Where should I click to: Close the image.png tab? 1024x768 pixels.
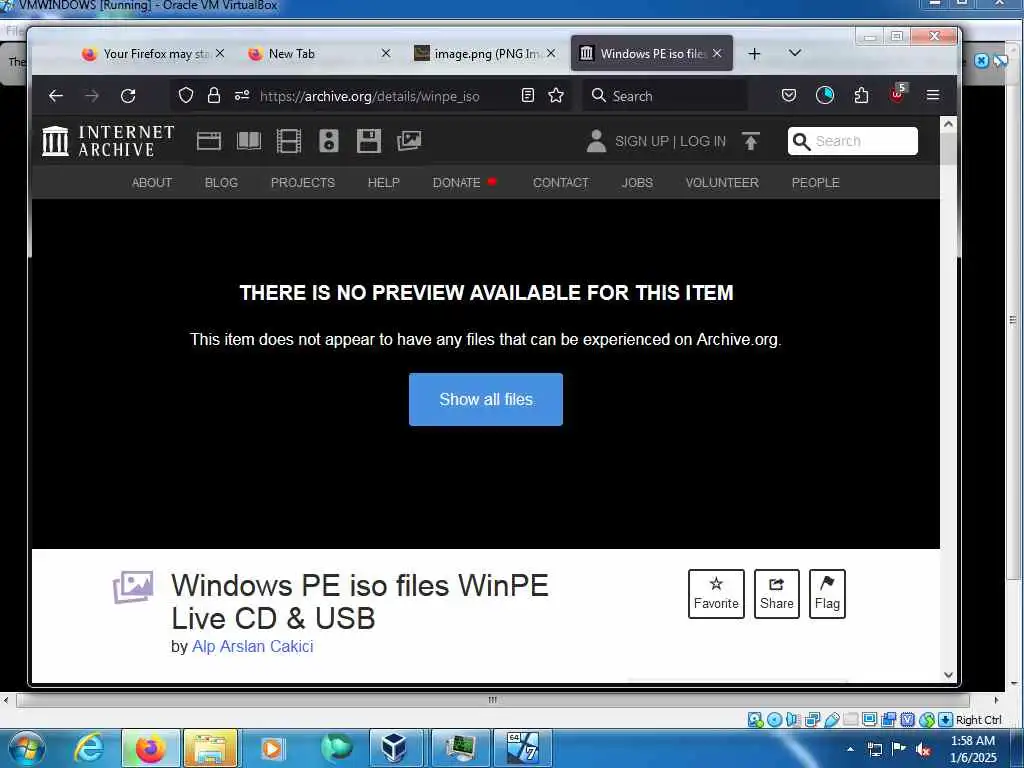pos(551,54)
